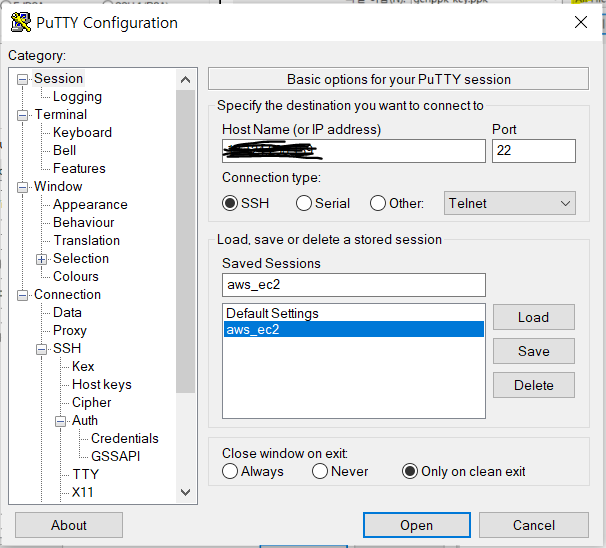Screen dimensions: 606x548
Task: Collapse the Connection tree node
Action: 22,295
